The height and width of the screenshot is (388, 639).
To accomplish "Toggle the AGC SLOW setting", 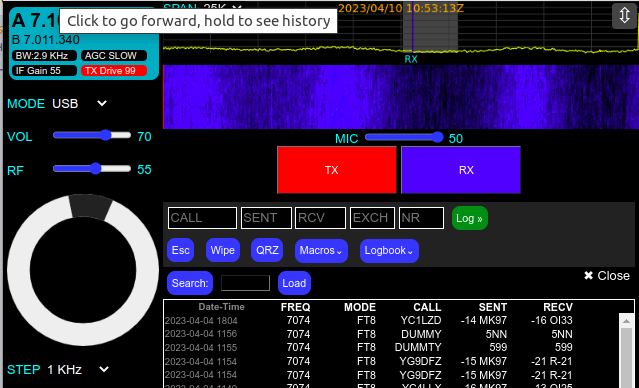I will (x=114, y=56).
